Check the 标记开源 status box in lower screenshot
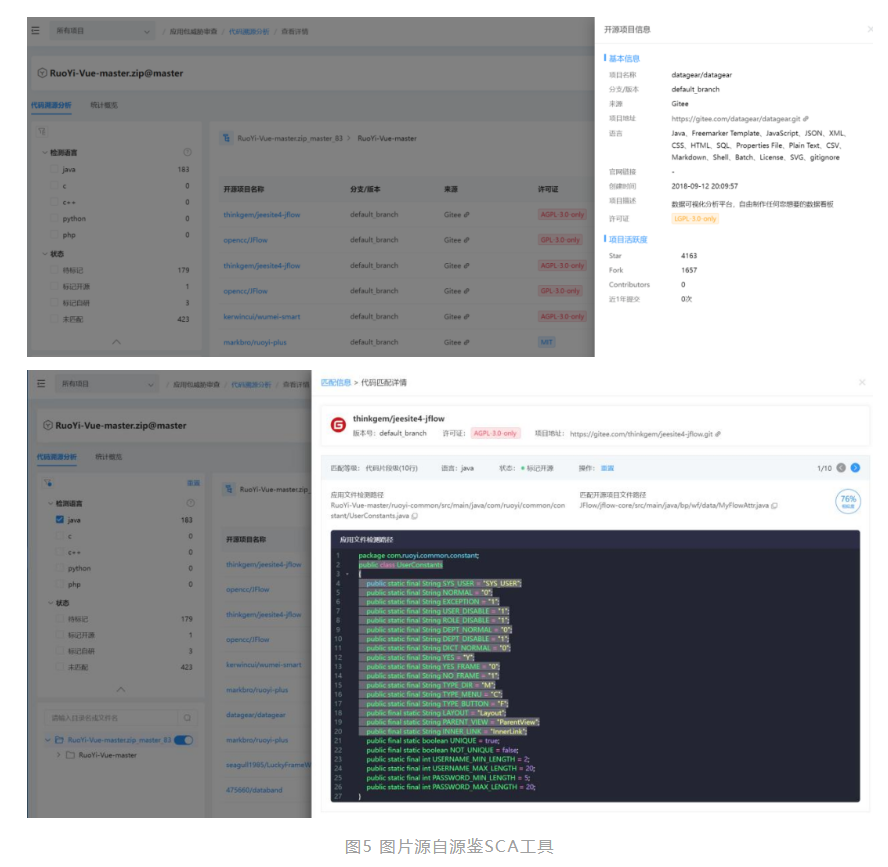 pyautogui.click(x=59, y=635)
